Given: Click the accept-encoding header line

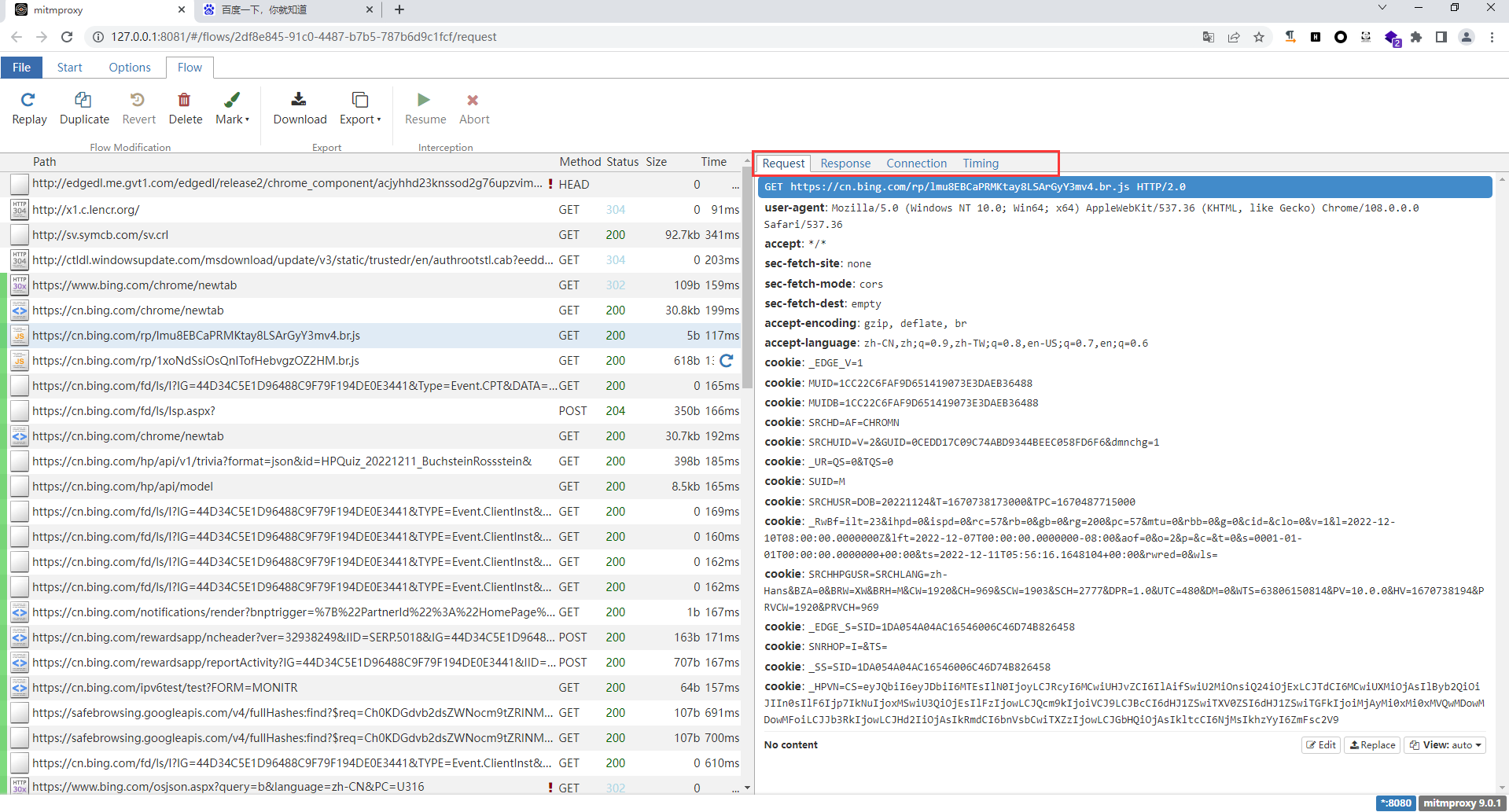Looking at the screenshot, I should pyautogui.click(x=866, y=323).
